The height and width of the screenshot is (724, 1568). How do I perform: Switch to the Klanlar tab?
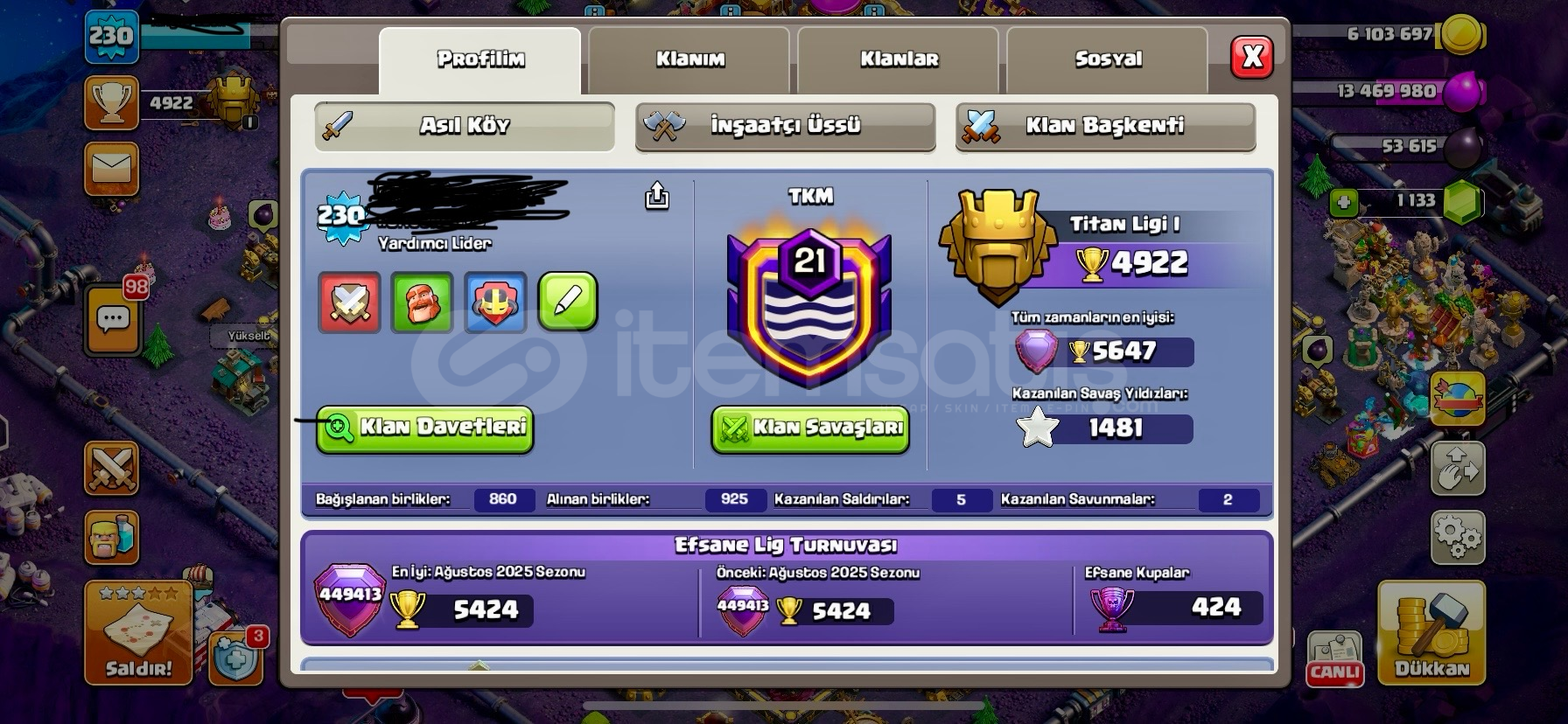(x=899, y=59)
